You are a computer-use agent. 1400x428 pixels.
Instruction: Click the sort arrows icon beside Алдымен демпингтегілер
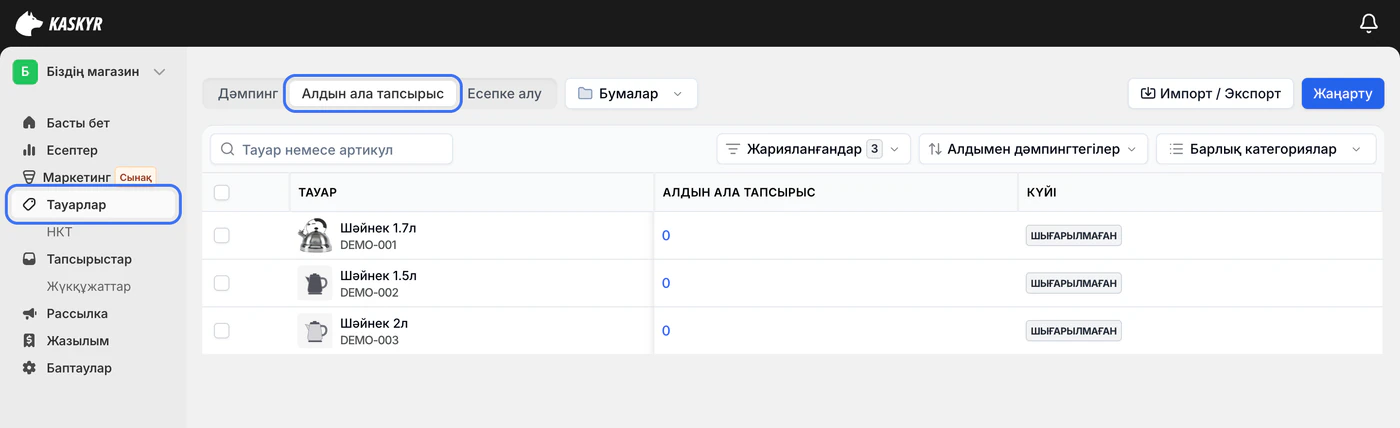point(935,149)
